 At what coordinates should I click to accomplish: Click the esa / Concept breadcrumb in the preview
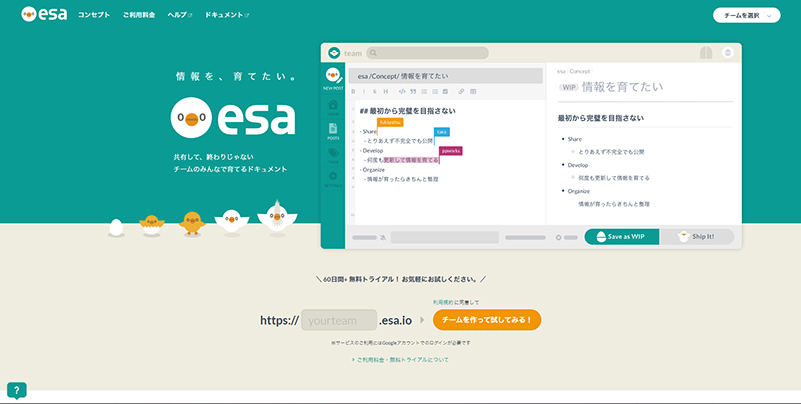tap(574, 72)
